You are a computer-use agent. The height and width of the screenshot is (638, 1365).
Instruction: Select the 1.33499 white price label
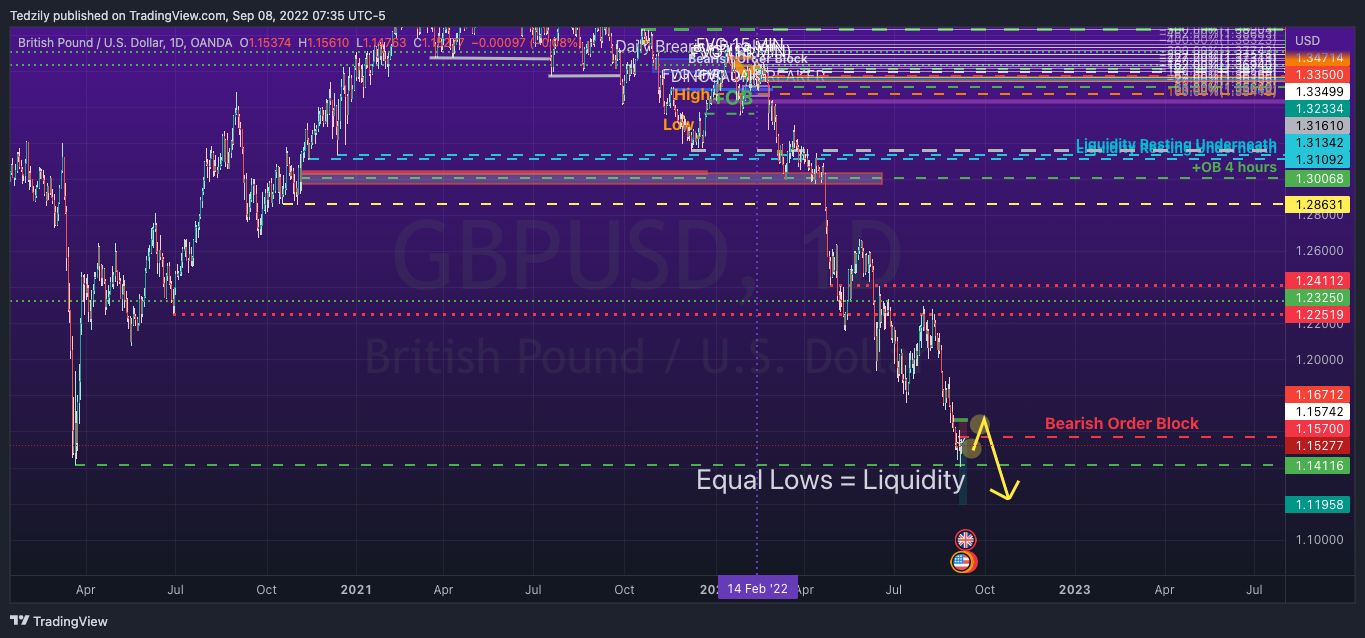(1318, 91)
